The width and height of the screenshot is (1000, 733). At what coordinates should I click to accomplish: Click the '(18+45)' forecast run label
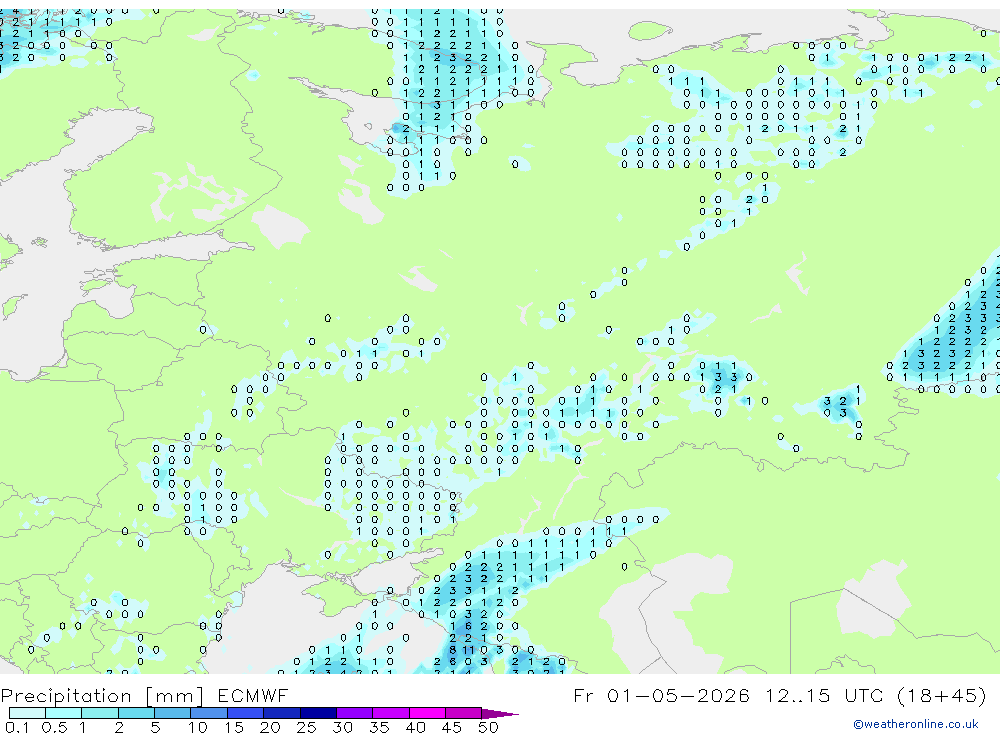tap(942, 695)
